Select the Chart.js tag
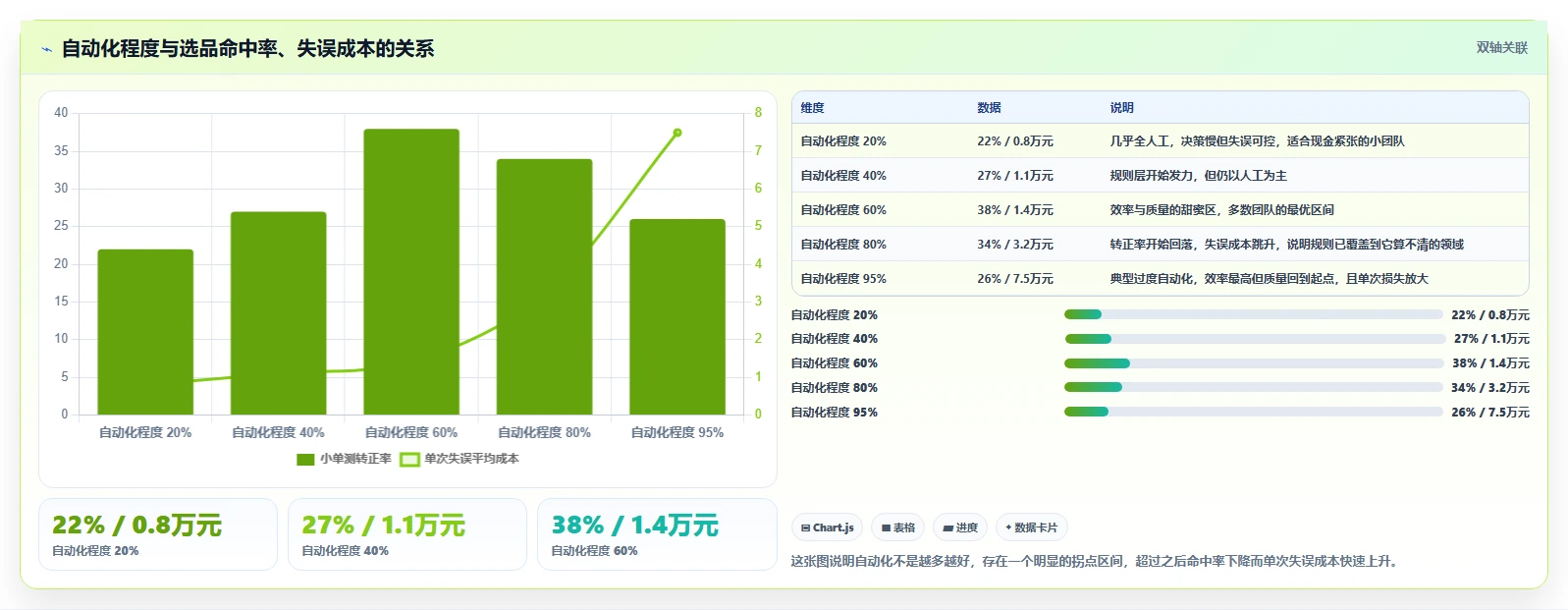The image size is (1568, 610). (x=827, y=527)
